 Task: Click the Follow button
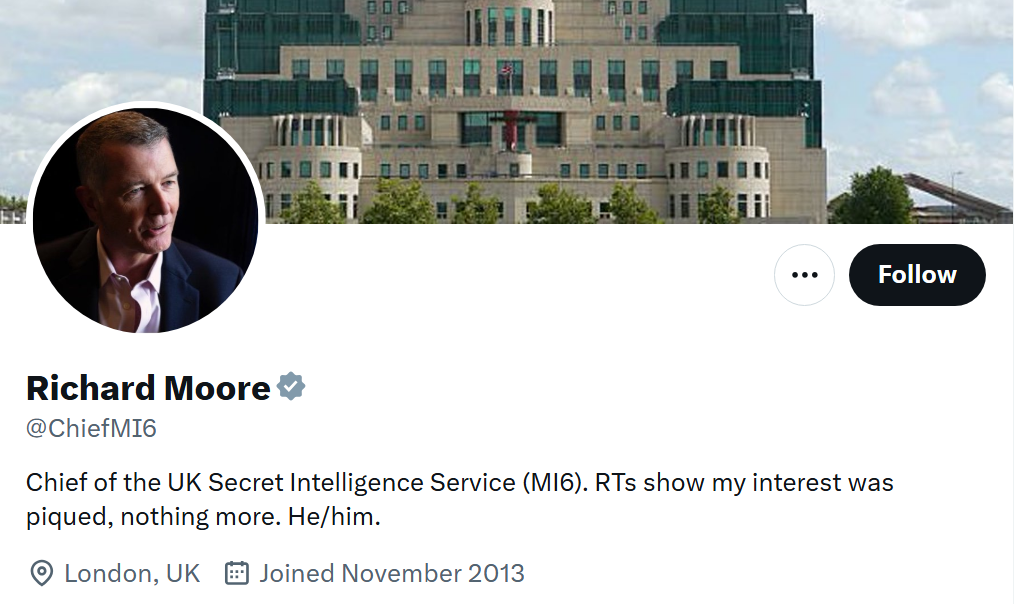pos(916,275)
